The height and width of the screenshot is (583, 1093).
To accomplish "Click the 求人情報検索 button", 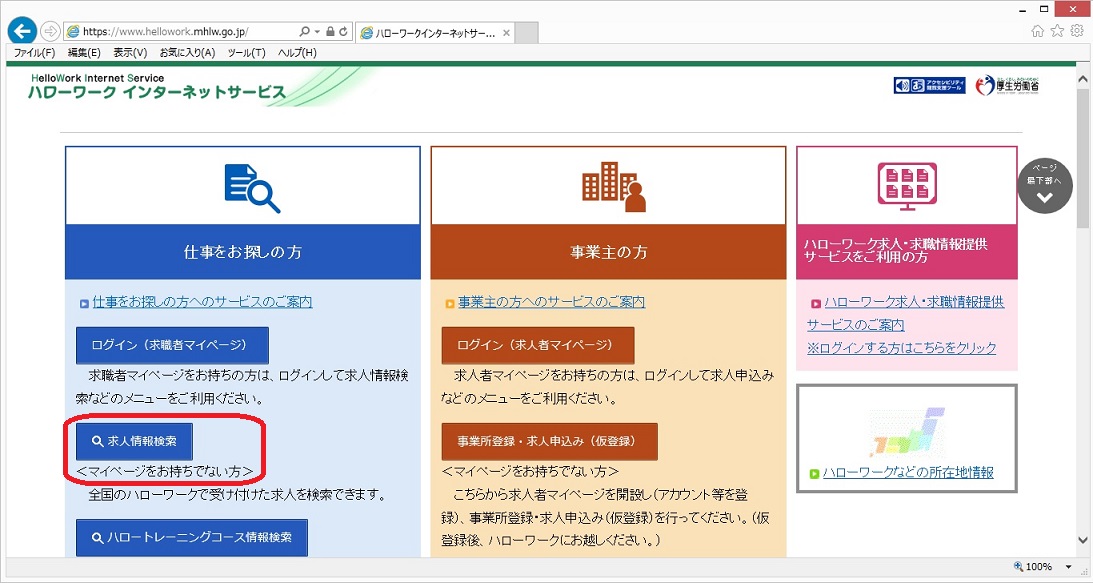I will point(135,441).
